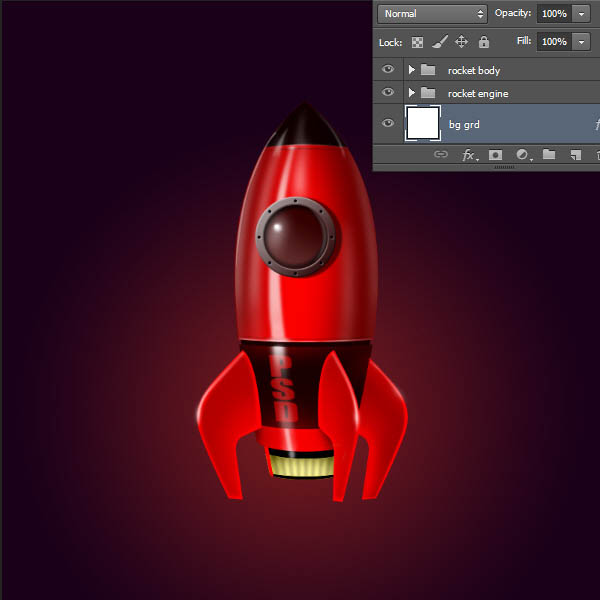Open the layer style fx menu

[470, 155]
